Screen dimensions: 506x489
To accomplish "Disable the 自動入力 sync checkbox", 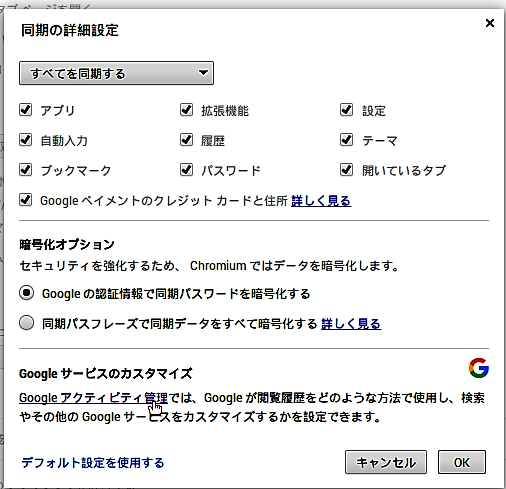I will pyautogui.click(x=26, y=140).
